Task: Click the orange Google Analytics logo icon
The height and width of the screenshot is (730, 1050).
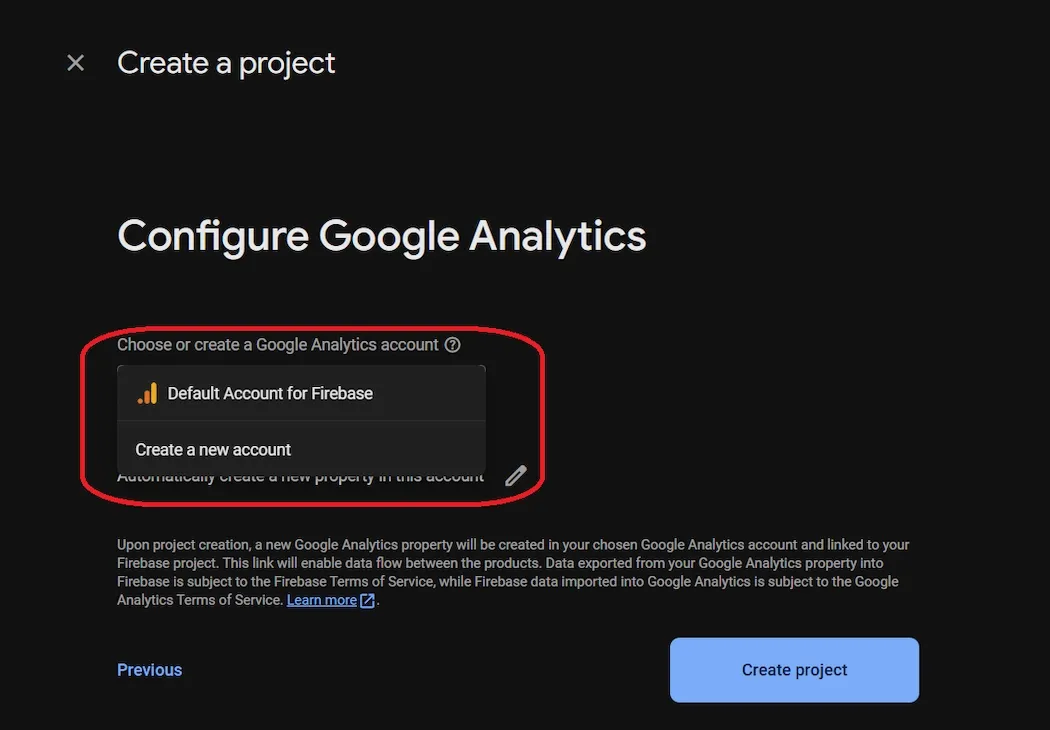Action: 147,393
